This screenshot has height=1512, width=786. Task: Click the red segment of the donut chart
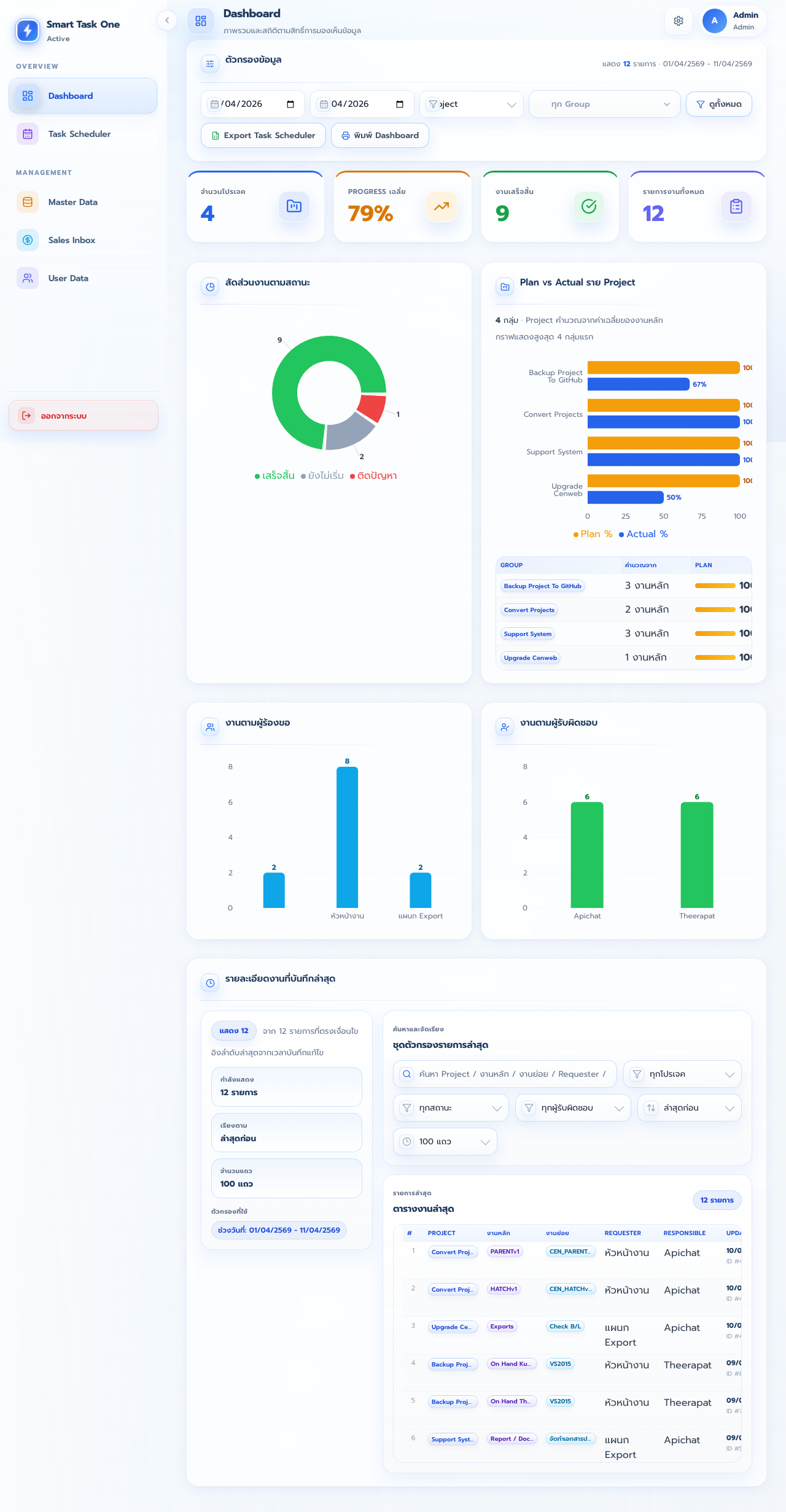point(372,408)
